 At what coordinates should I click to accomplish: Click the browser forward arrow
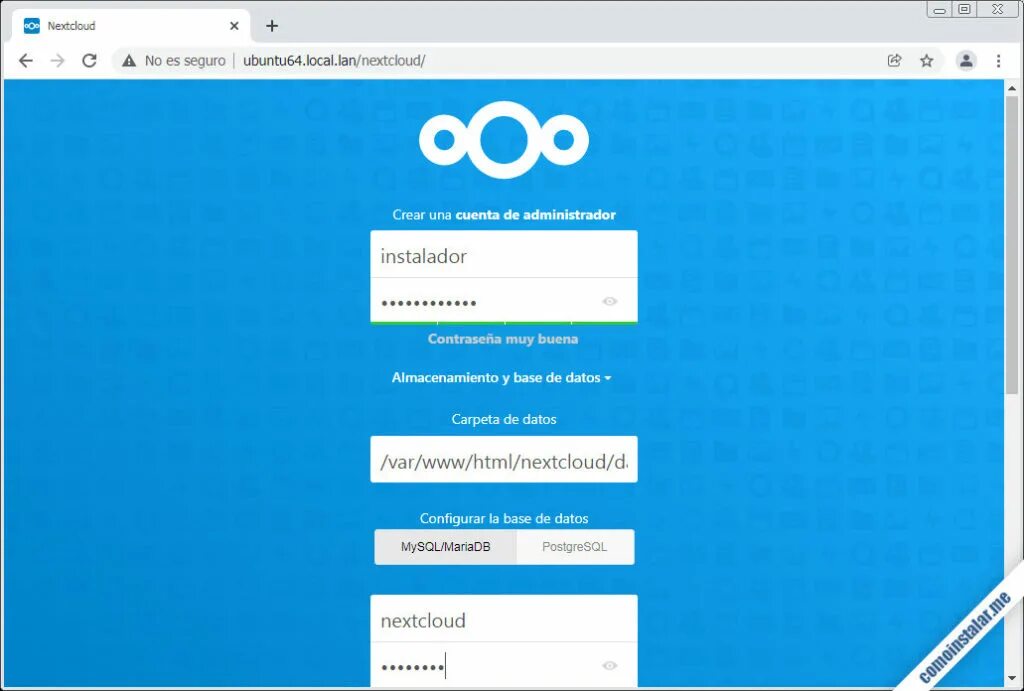pyautogui.click(x=57, y=61)
